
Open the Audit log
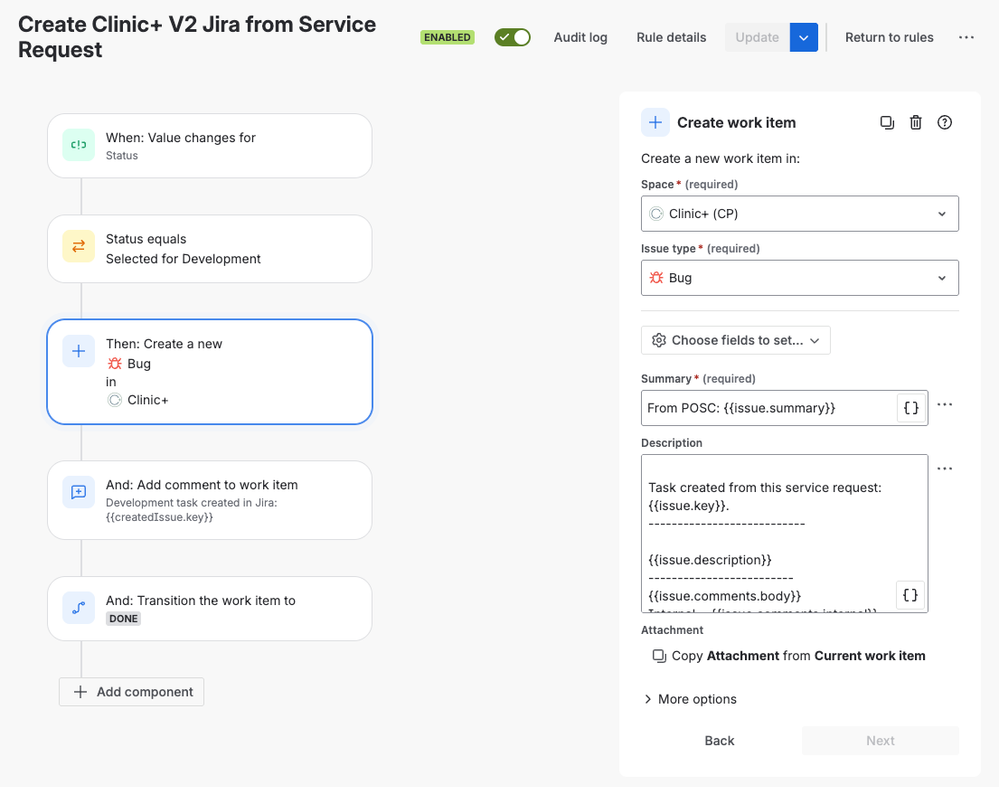(x=580, y=38)
